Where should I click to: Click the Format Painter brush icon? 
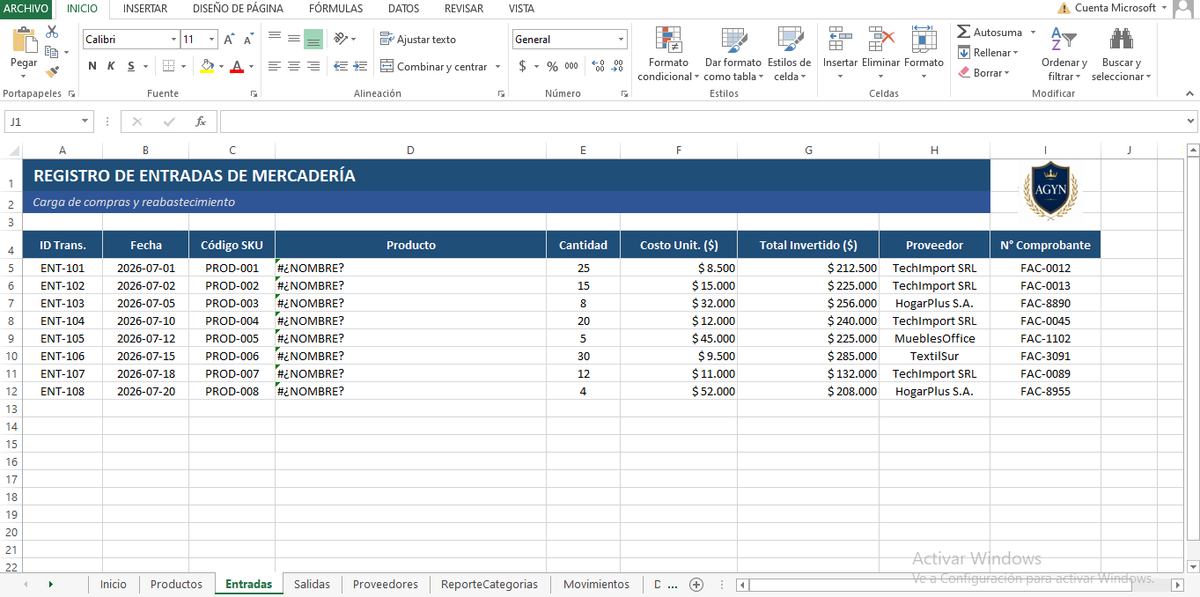(x=52, y=71)
